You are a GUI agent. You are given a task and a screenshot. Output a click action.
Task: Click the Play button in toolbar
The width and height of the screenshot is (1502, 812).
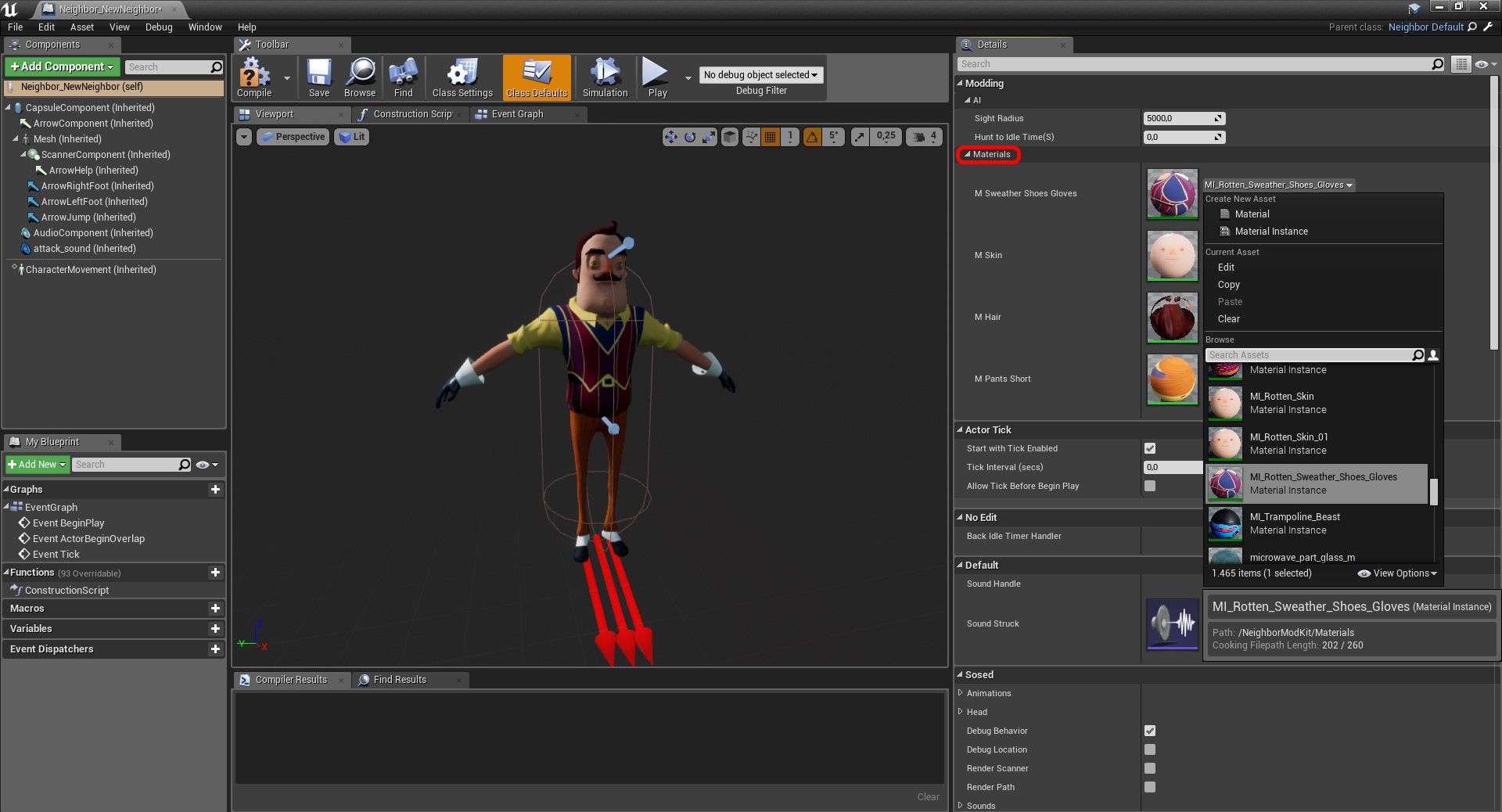pos(657,77)
